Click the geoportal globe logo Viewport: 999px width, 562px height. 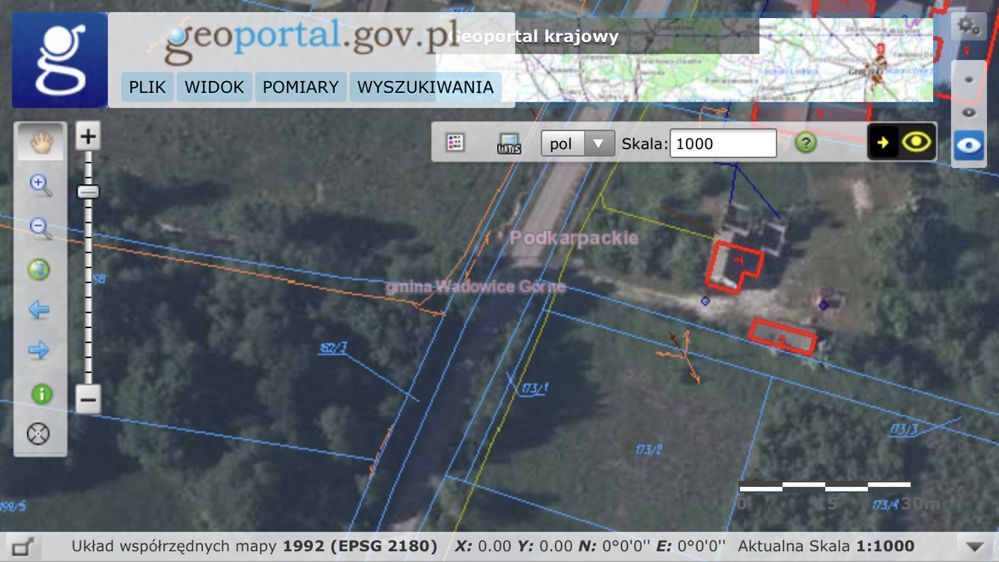pos(60,60)
